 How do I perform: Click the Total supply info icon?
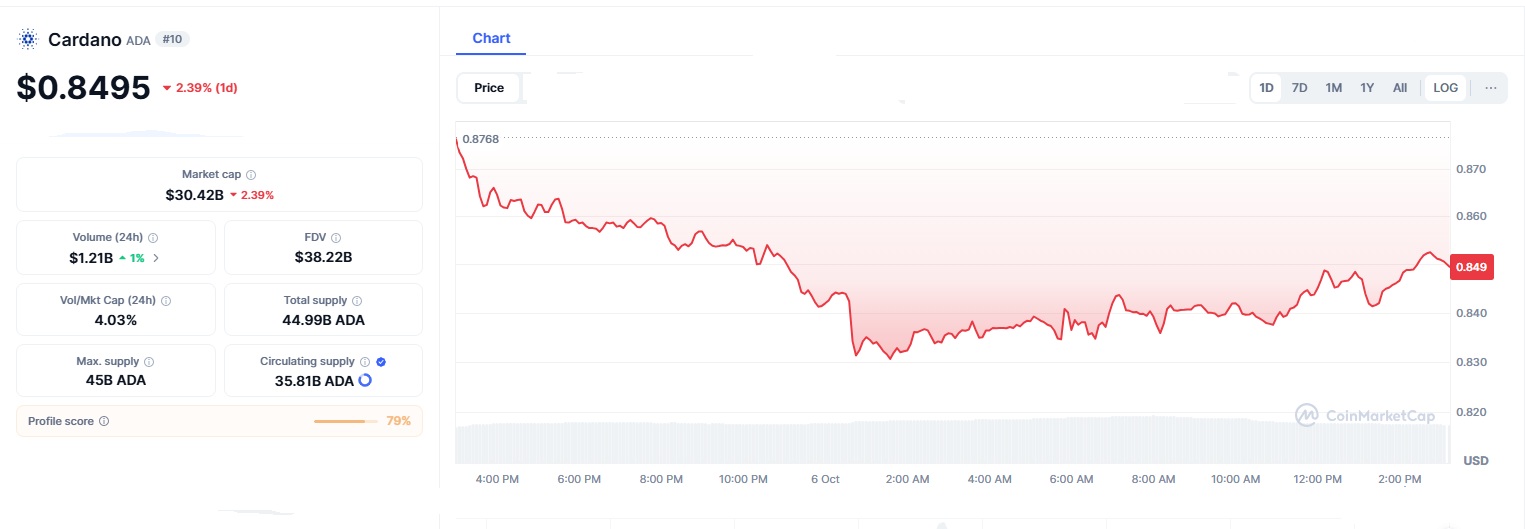click(x=357, y=300)
